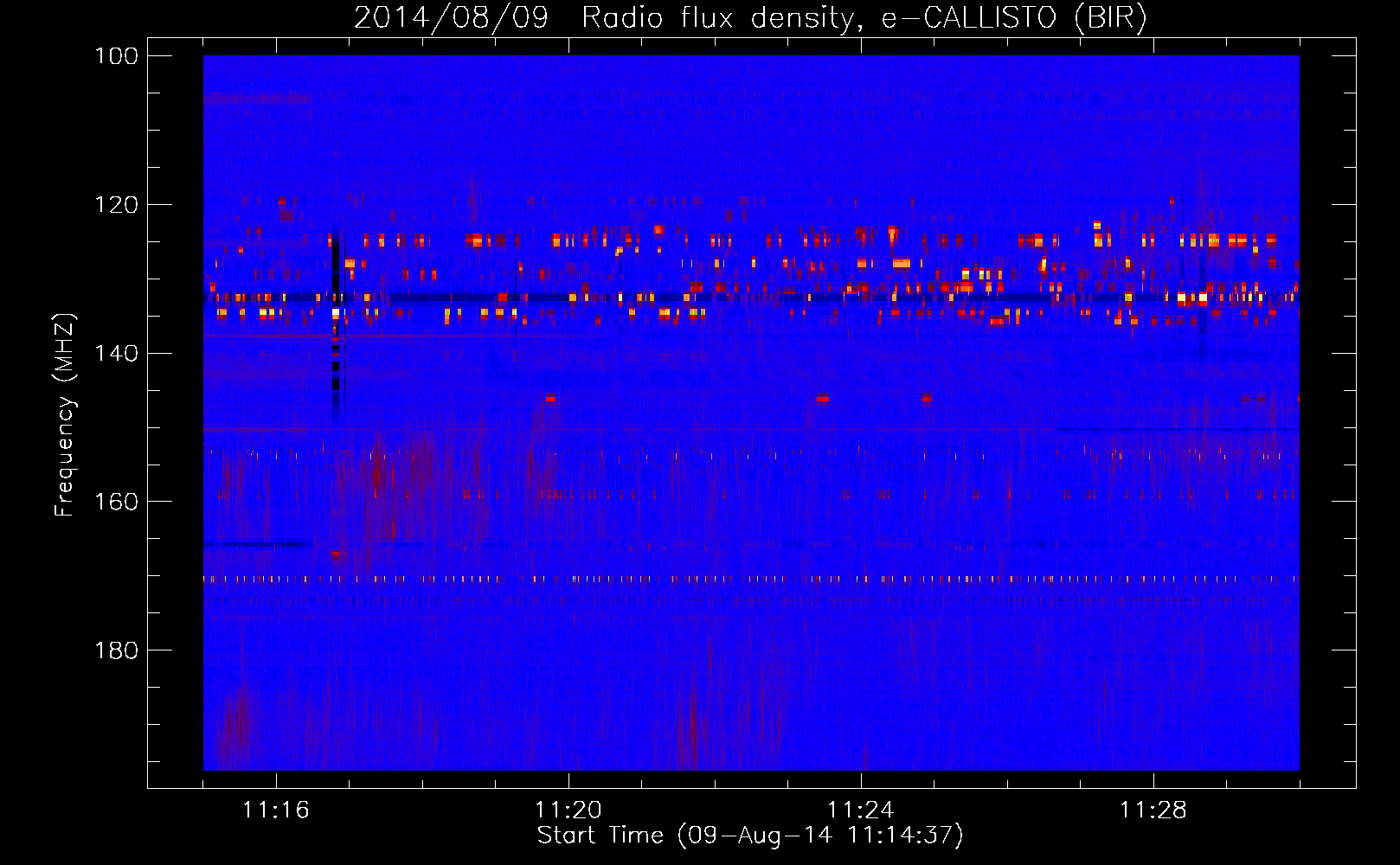
Task: Click the 11:20 time tick label
Action: [x=568, y=811]
